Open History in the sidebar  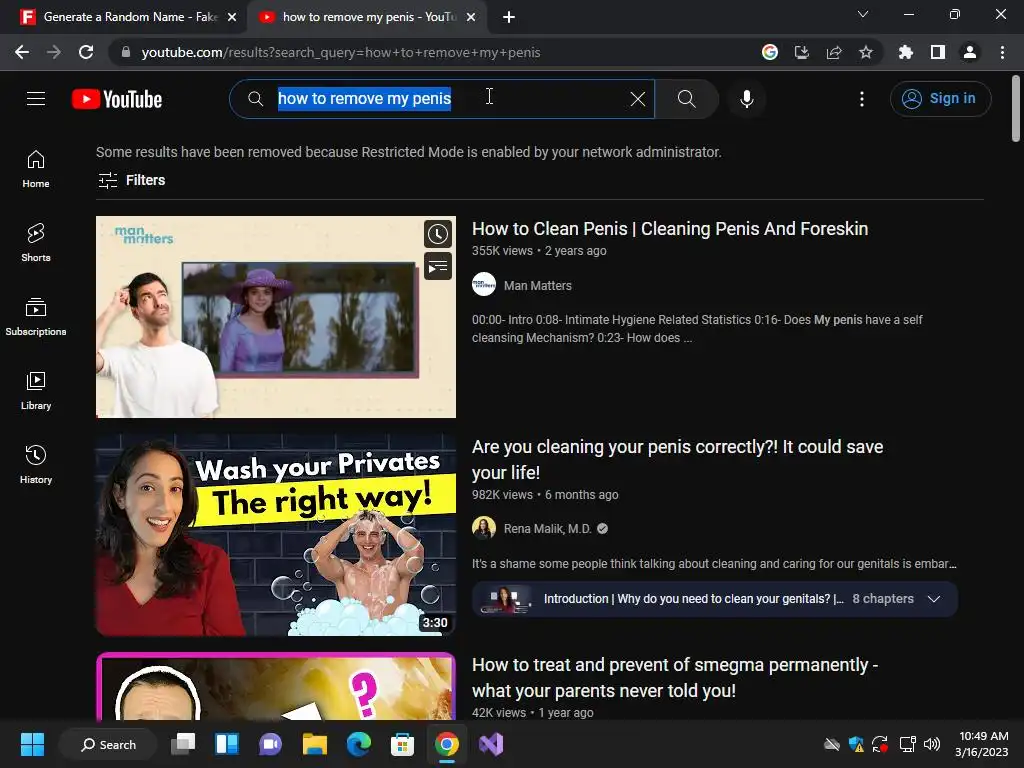36,464
